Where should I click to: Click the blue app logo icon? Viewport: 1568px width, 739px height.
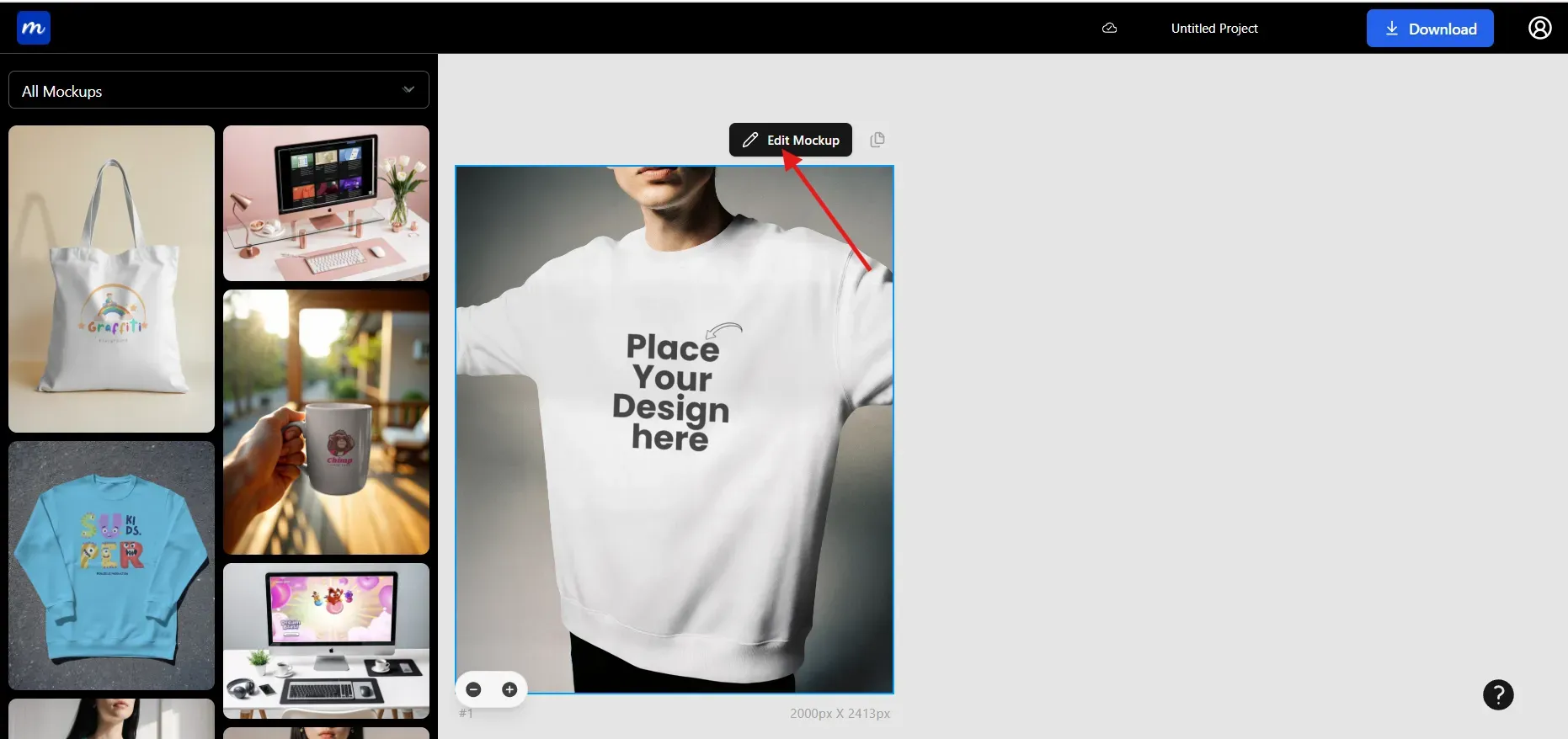coord(34,28)
